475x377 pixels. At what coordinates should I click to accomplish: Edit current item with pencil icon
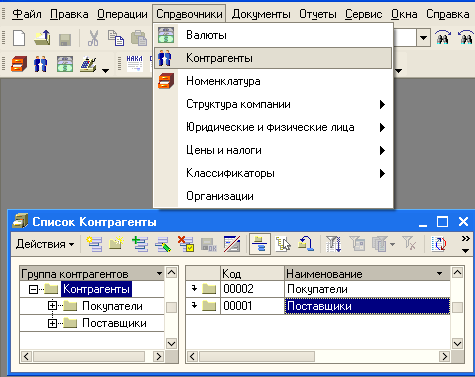[x=163, y=244]
